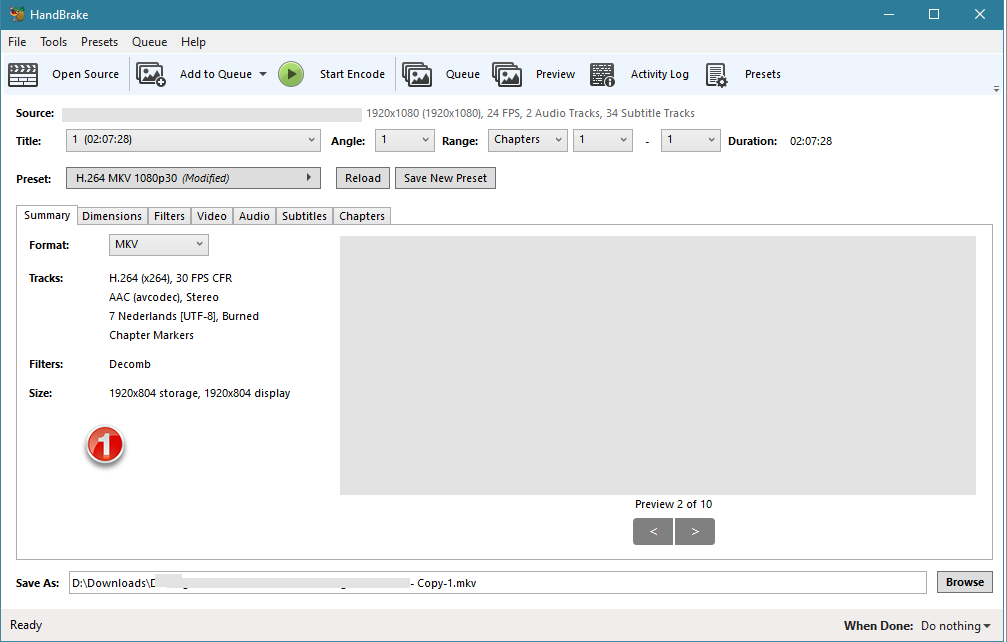The width and height of the screenshot is (1007, 642).
Task: Maximize the HandBrake window
Action: pos(934,14)
